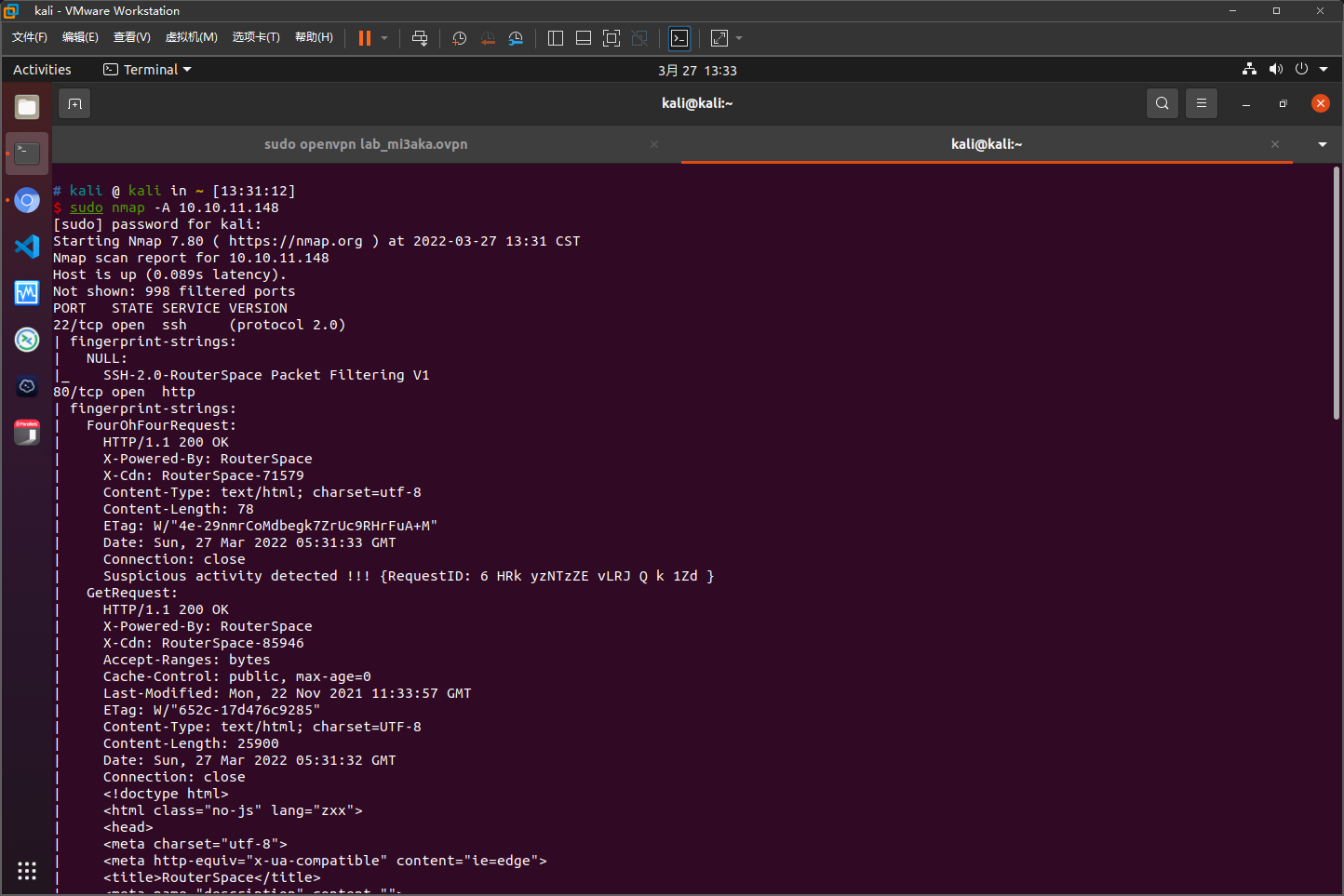
Task: Click the send Ctrl+Alt+Del toolbar icon
Action: click(x=420, y=38)
